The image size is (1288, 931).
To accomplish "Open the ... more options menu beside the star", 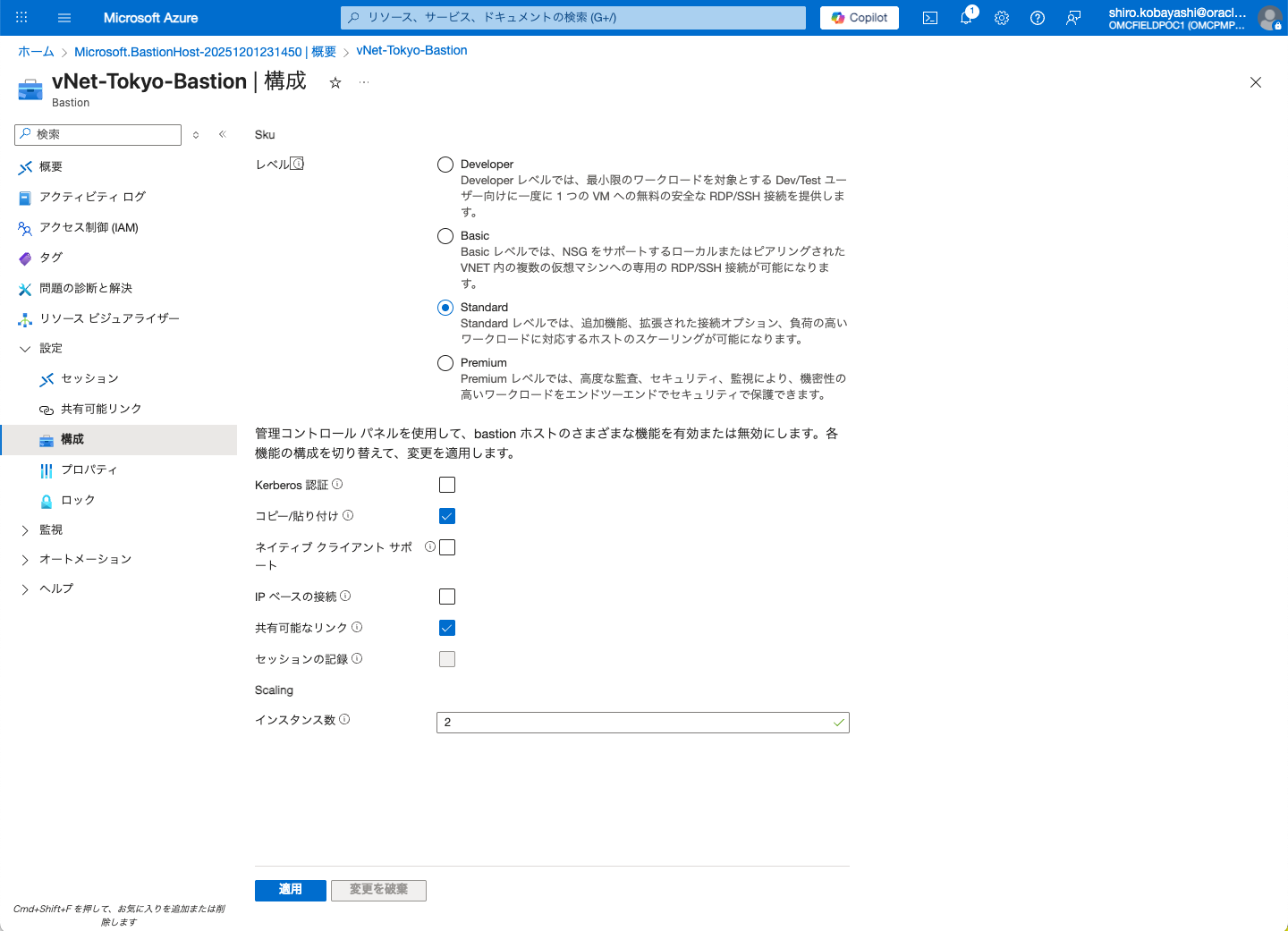I will click(363, 81).
